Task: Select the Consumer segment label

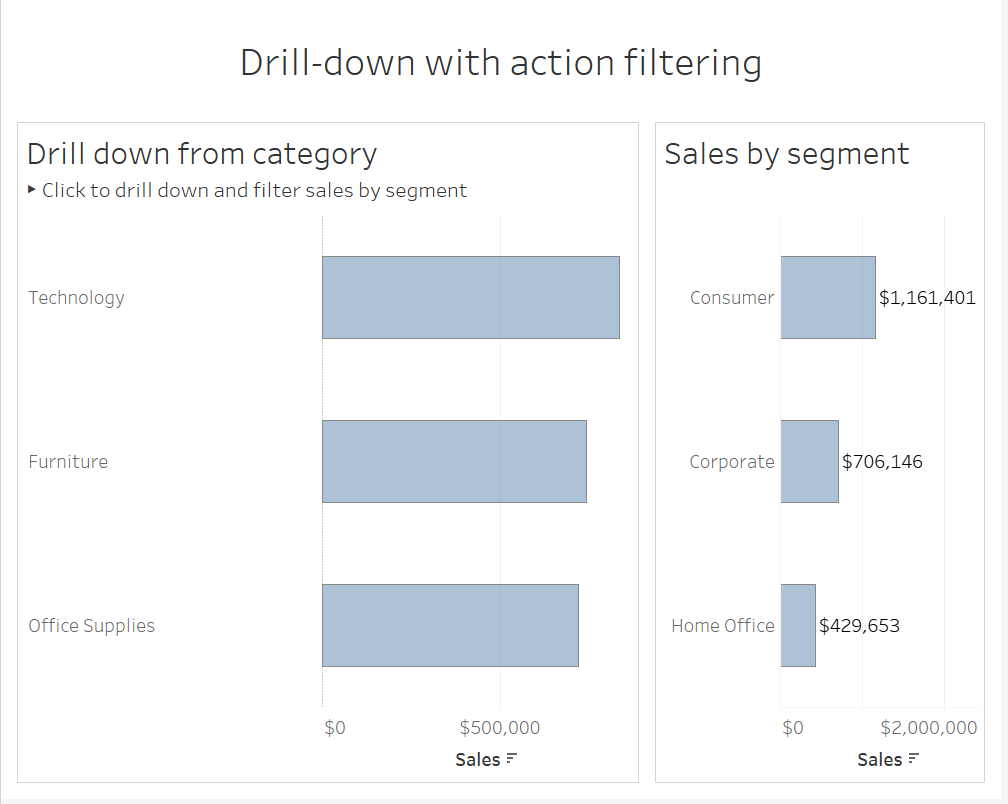Action: pos(732,297)
